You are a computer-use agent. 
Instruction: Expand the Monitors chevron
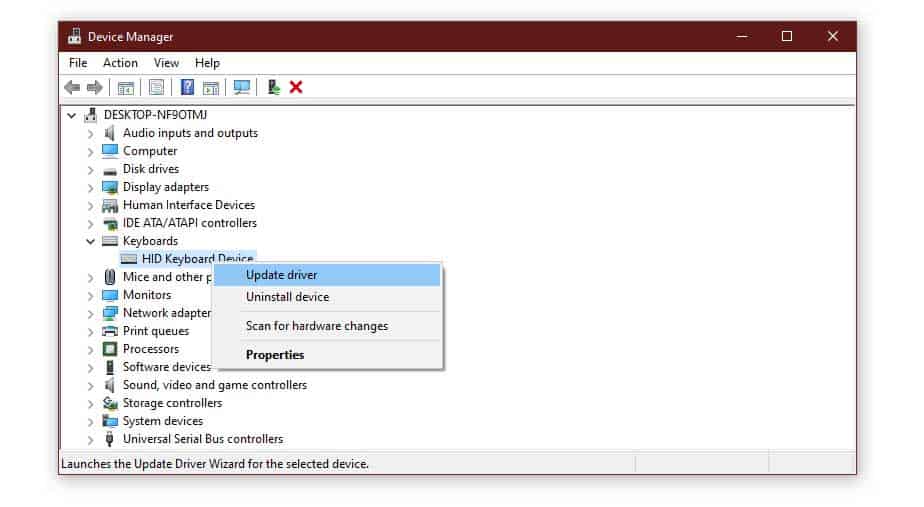90,296
